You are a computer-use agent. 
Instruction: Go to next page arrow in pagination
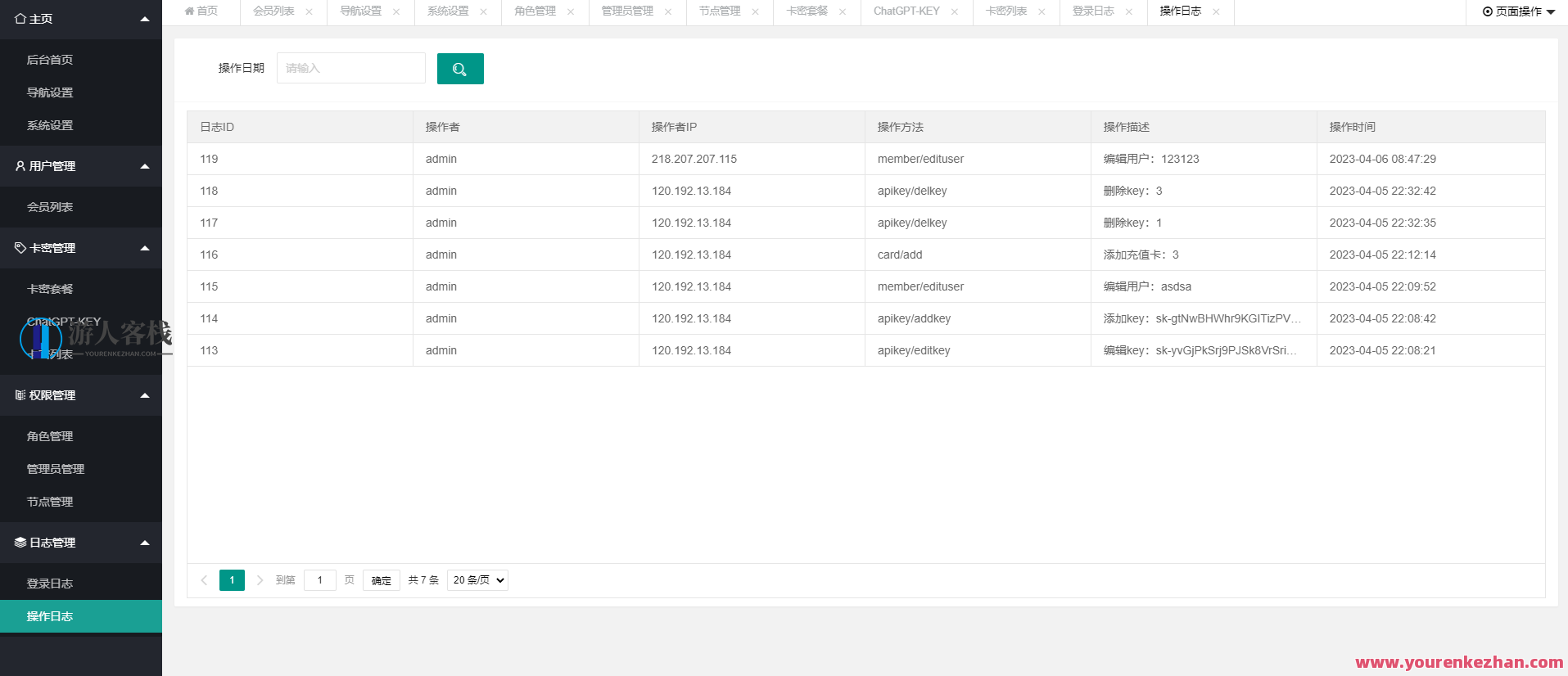point(260,580)
